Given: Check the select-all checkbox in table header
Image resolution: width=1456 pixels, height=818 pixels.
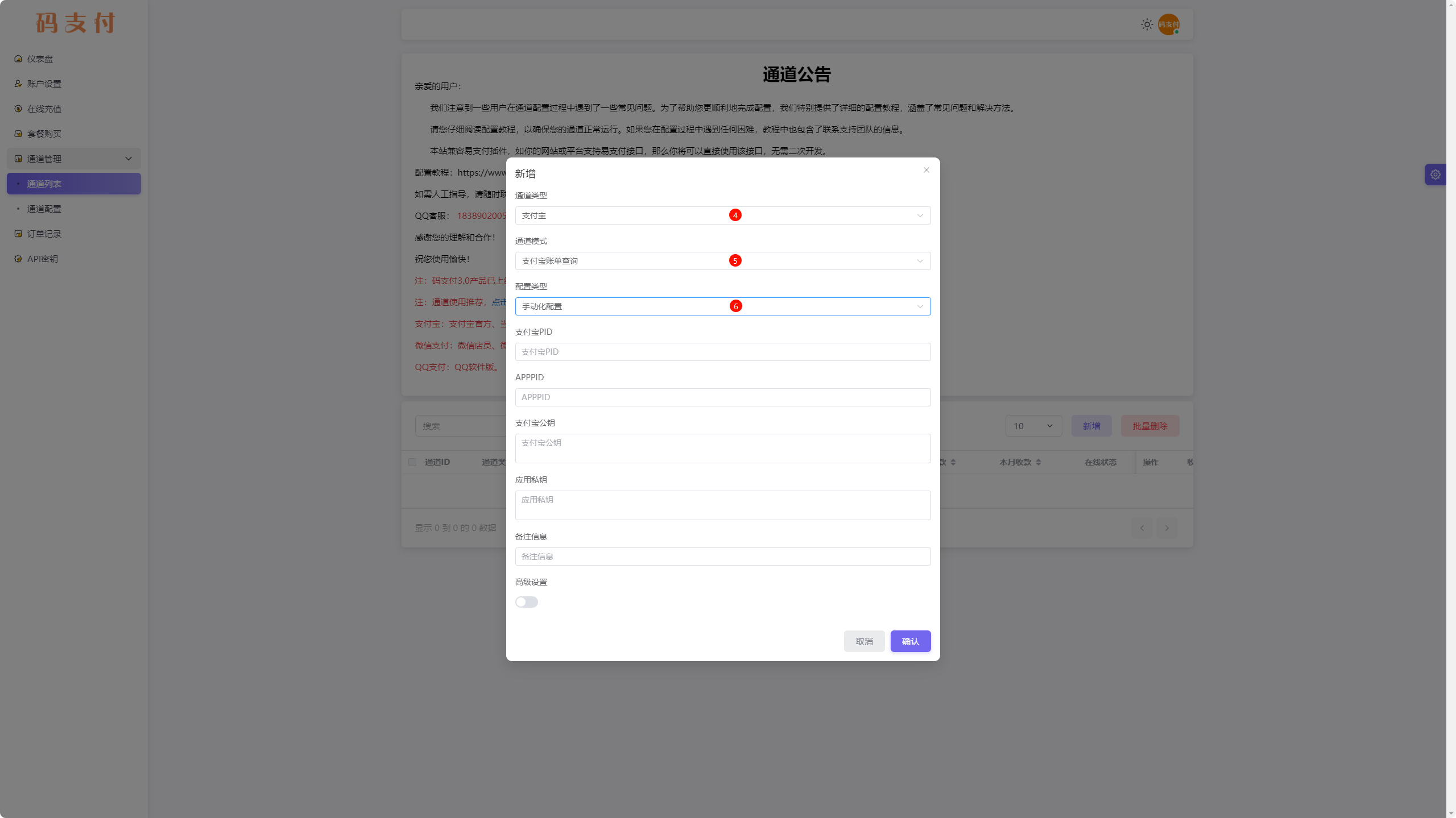Looking at the screenshot, I should pos(412,462).
